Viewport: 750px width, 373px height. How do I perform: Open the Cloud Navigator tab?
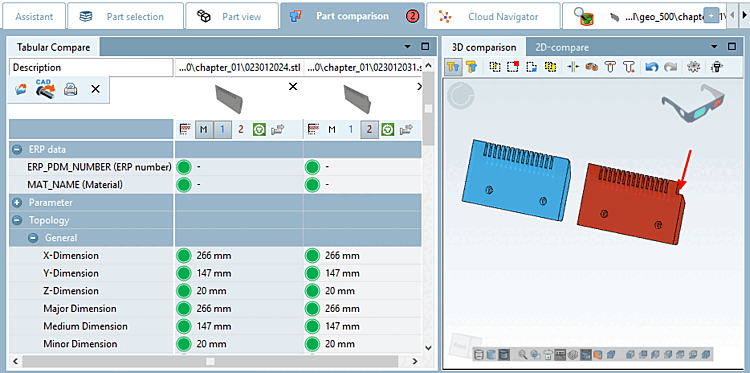[493, 17]
